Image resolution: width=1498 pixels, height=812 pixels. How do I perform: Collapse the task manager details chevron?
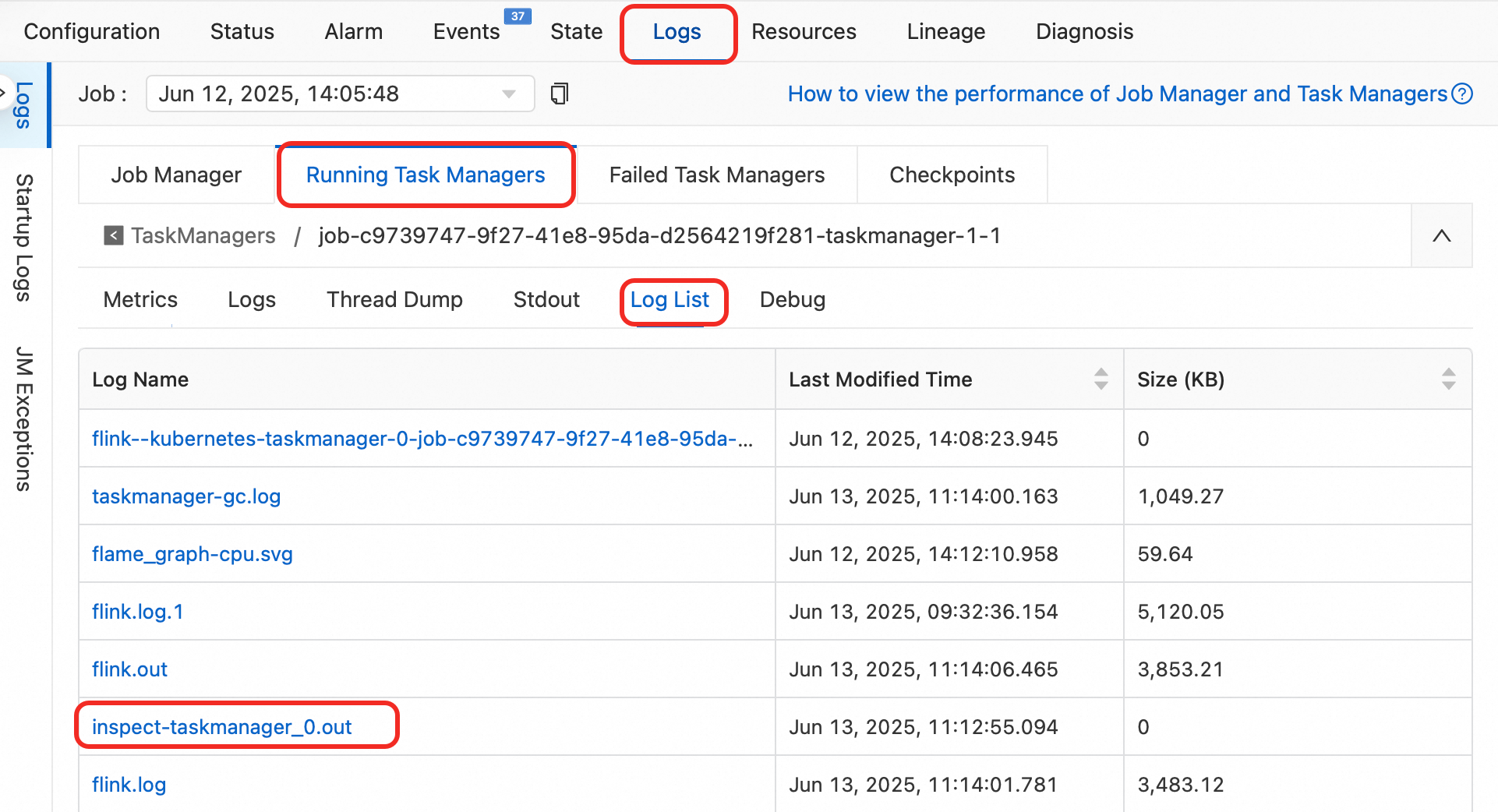1441,235
